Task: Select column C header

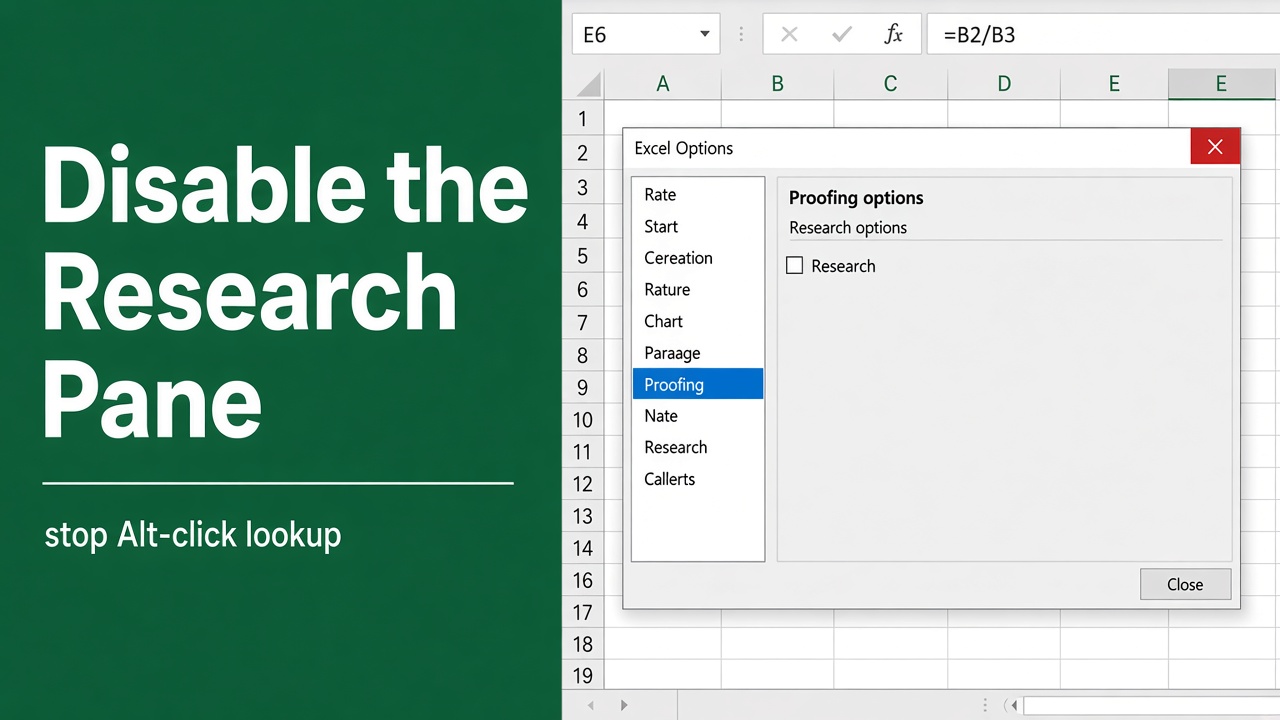Action: tap(890, 84)
